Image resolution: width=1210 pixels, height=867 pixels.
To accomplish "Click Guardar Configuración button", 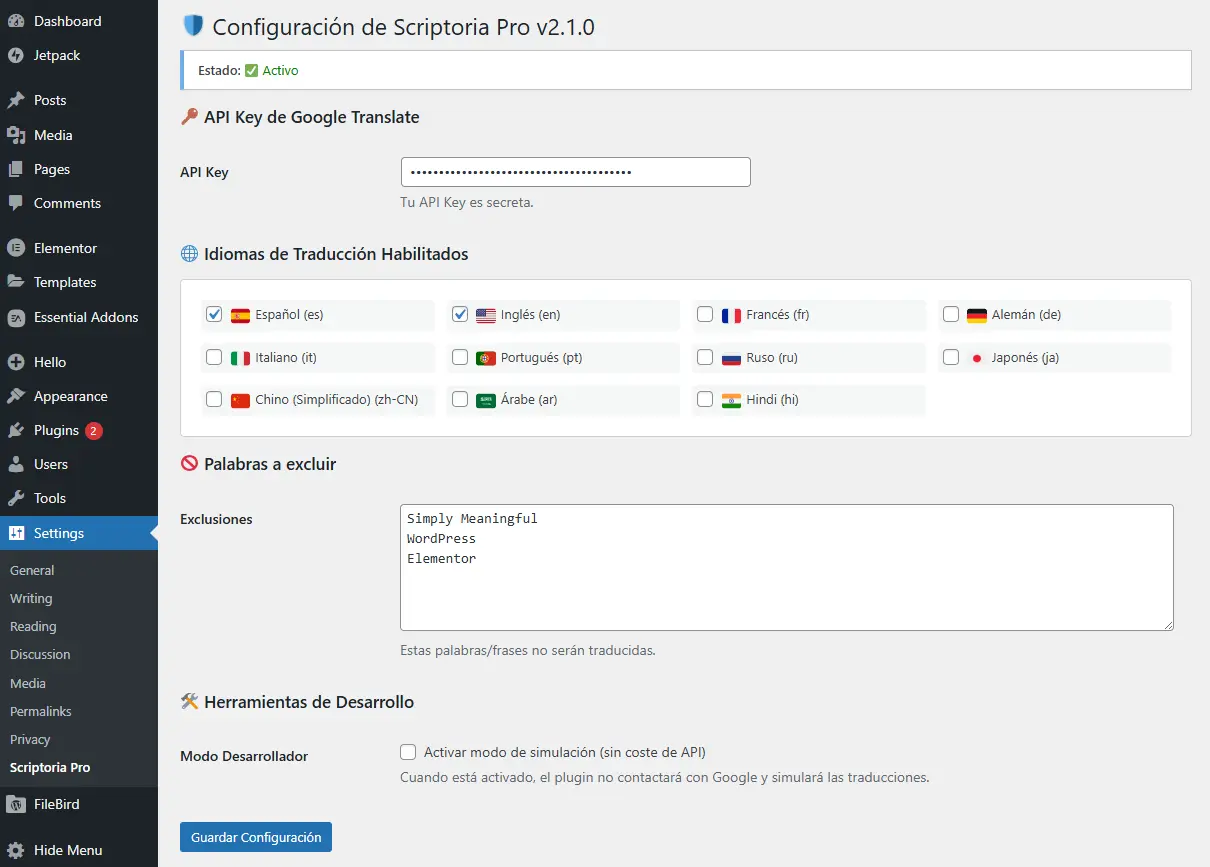I will point(256,837).
